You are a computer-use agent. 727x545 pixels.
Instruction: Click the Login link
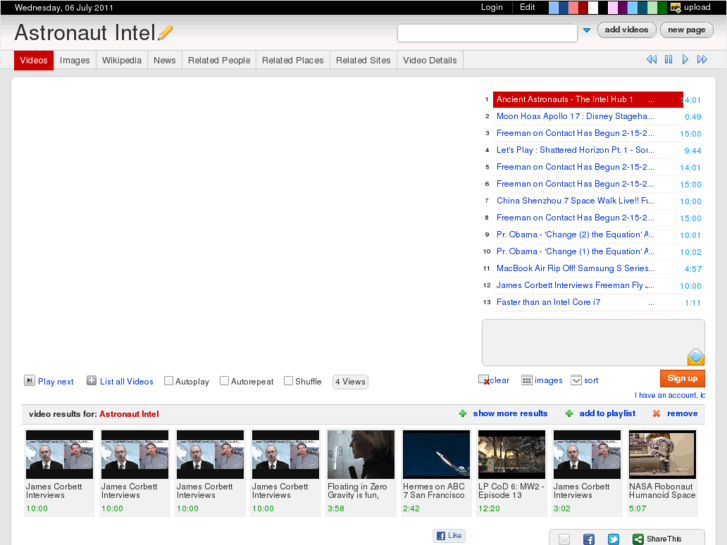pyautogui.click(x=491, y=7)
